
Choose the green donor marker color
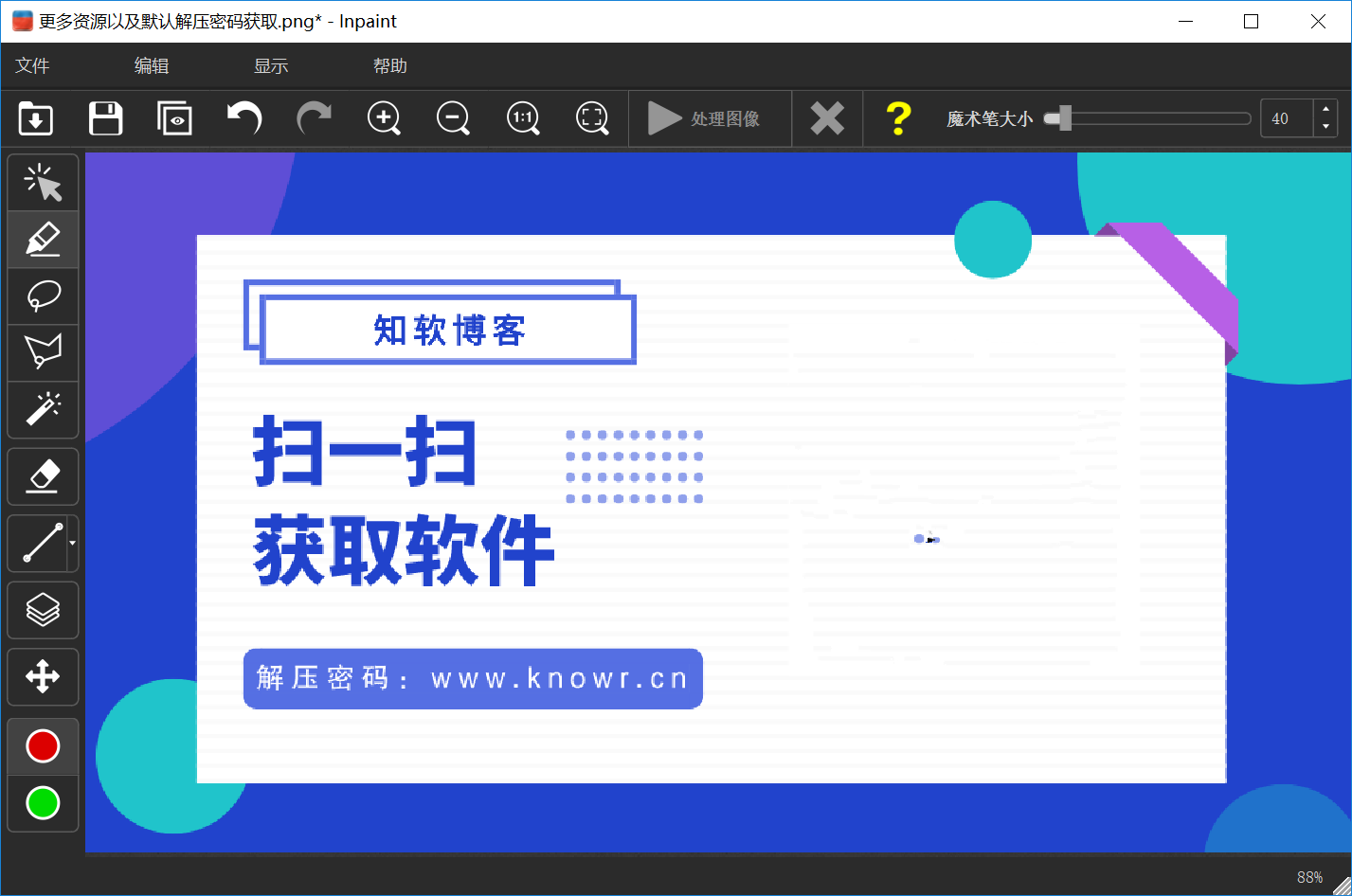click(44, 803)
